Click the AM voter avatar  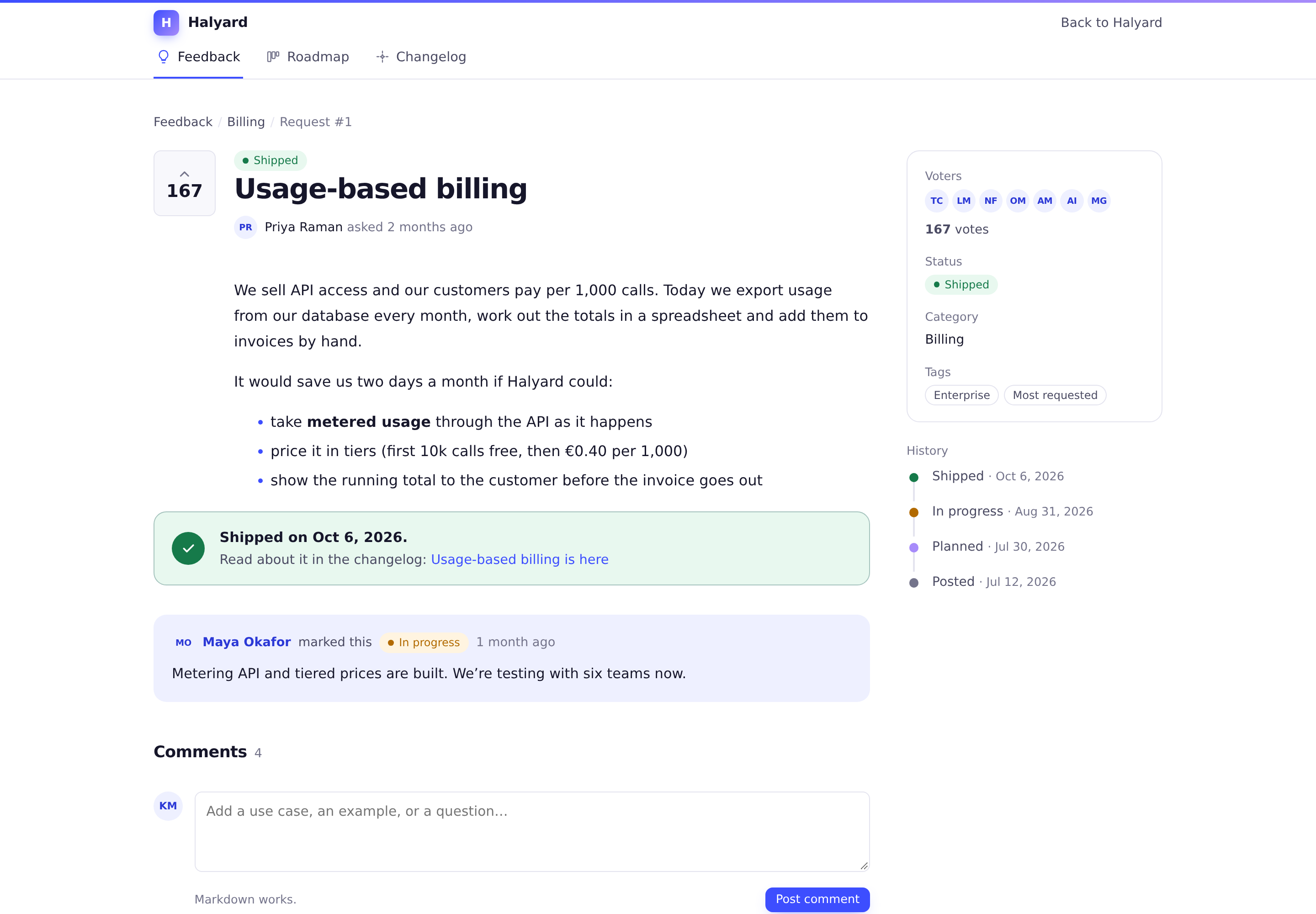pyautogui.click(x=1045, y=201)
